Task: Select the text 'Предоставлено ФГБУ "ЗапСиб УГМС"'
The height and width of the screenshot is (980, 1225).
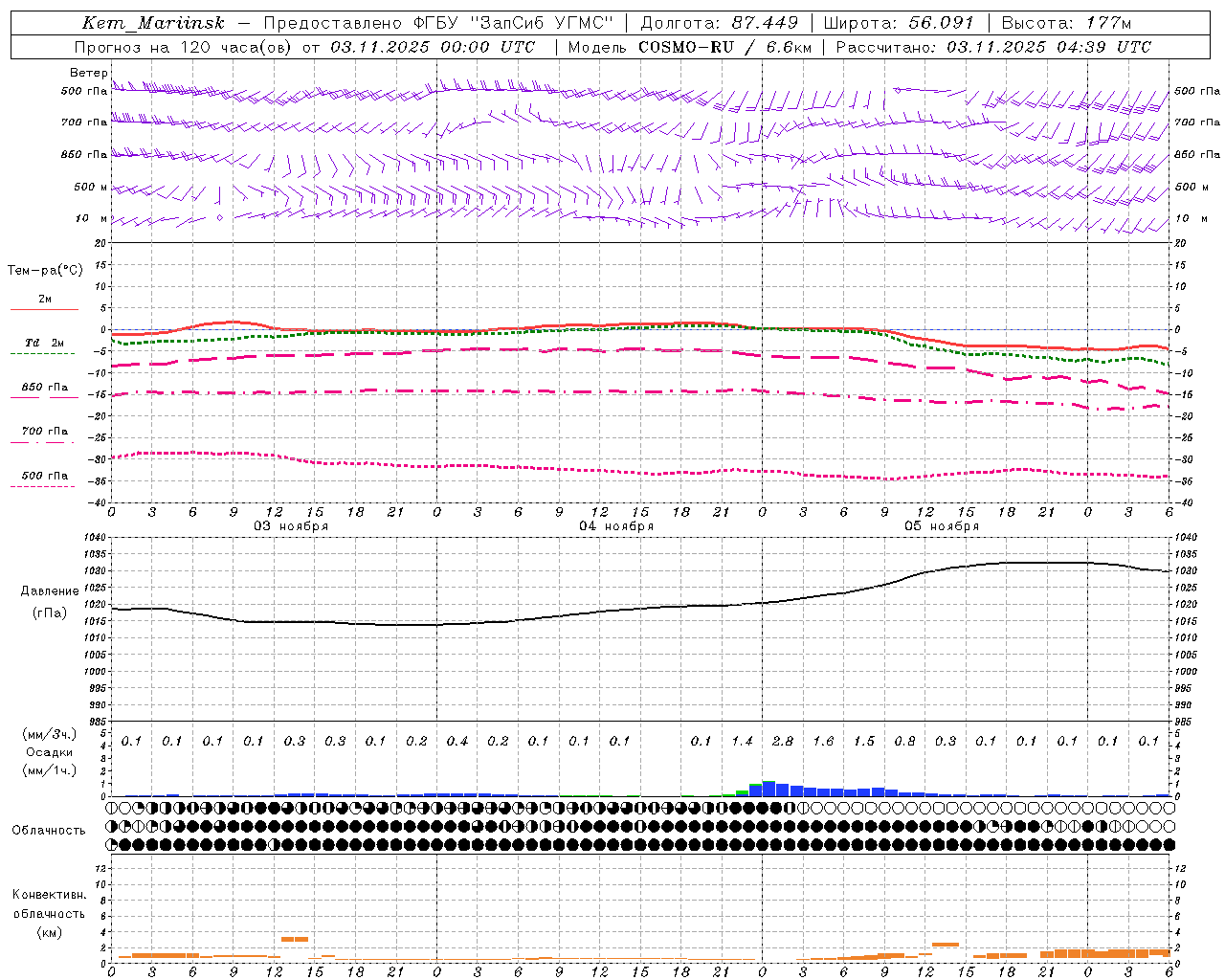Action: click(438, 23)
